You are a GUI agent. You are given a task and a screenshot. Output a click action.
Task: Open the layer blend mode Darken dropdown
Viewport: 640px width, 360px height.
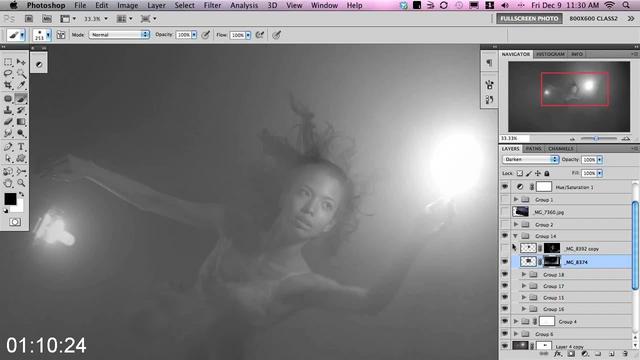(x=530, y=160)
